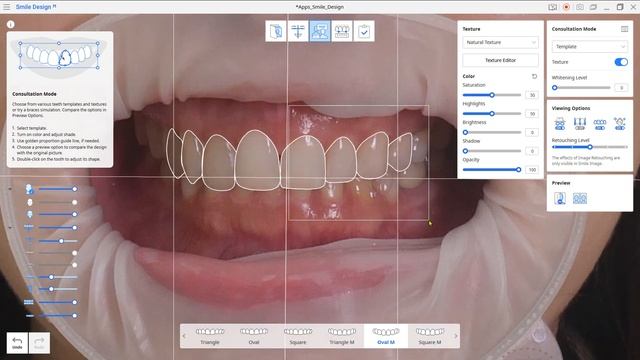The image size is (640, 360).
Task: Show more templates with the right arrow
Action: coord(456,336)
